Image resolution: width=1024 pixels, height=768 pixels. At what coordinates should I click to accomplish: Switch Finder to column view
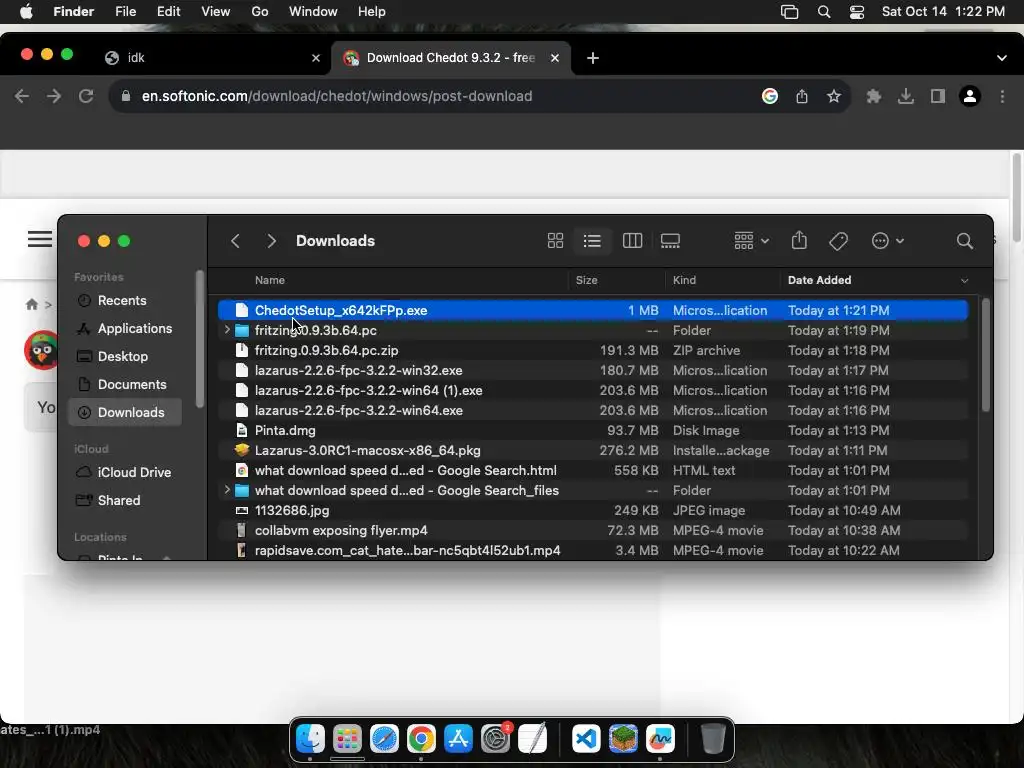tap(632, 241)
